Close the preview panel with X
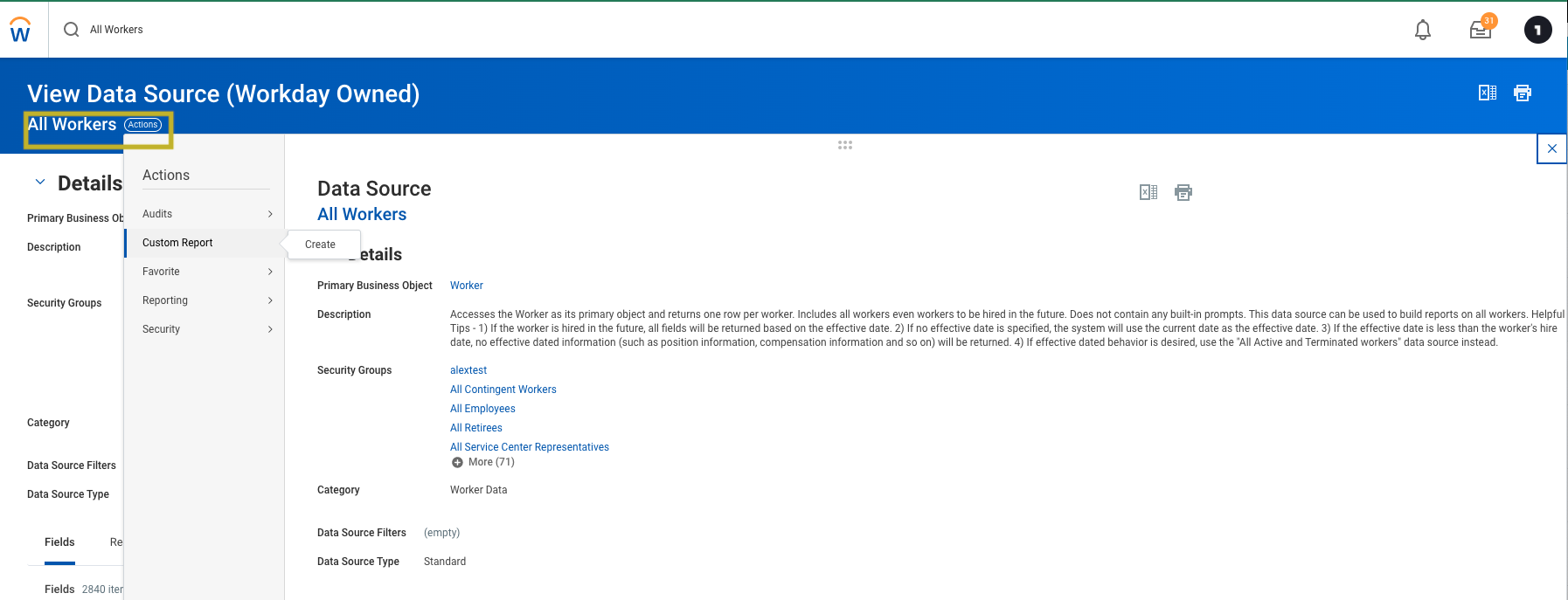1568x600 pixels. (x=1551, y=148)
